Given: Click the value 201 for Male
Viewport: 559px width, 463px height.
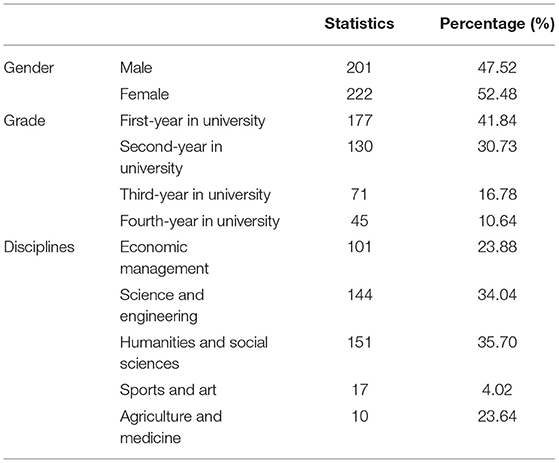Looking at the screenshot, I should [359, 68].
